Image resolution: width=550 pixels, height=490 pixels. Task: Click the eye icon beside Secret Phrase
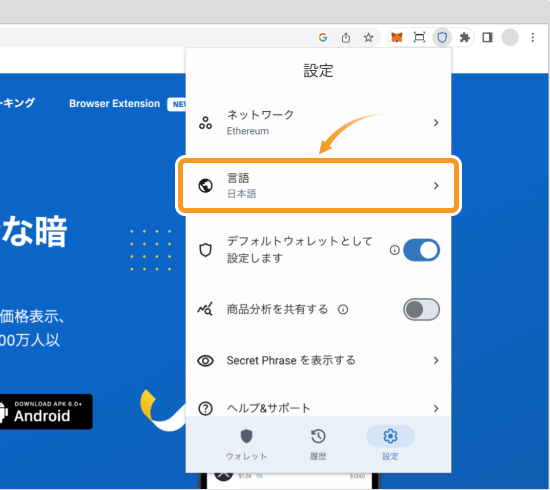(x=205, y=361)
